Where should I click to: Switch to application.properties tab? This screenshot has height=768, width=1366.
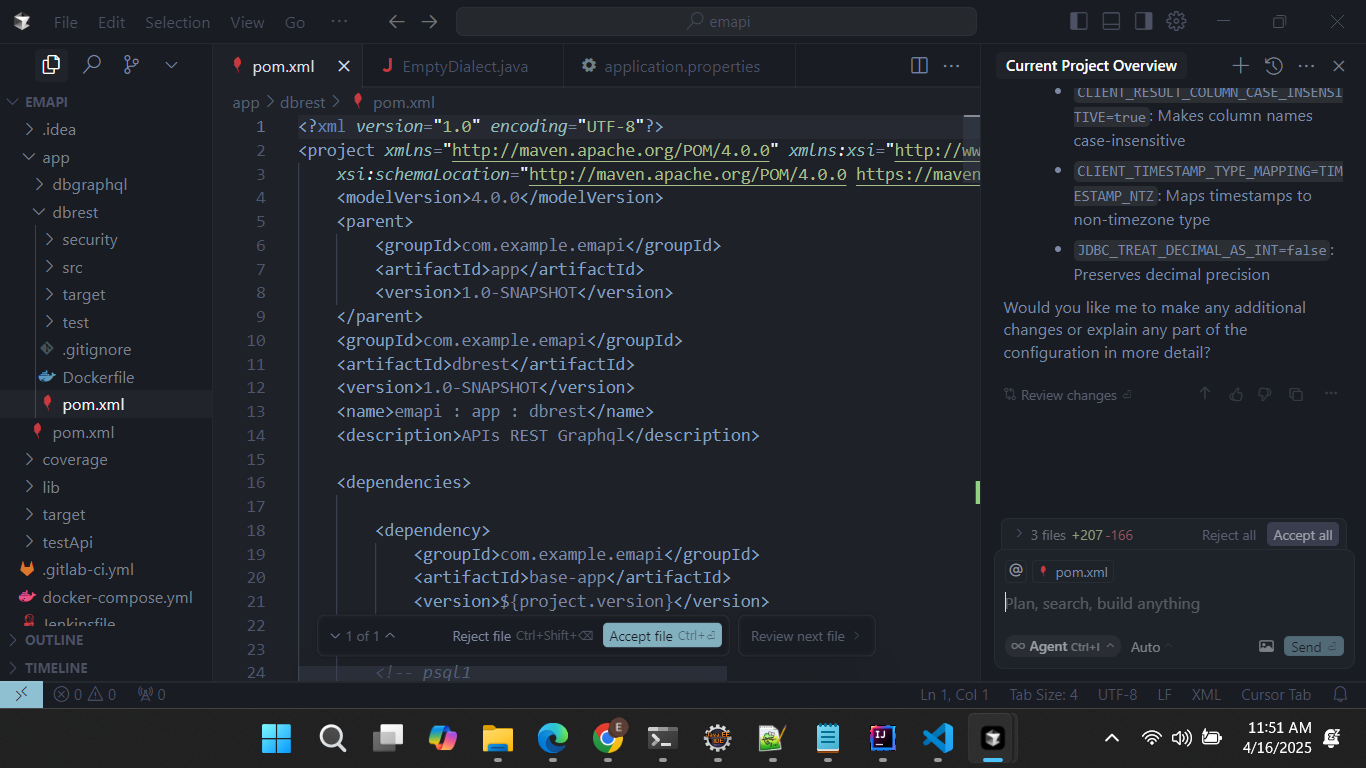coord(680,66)
